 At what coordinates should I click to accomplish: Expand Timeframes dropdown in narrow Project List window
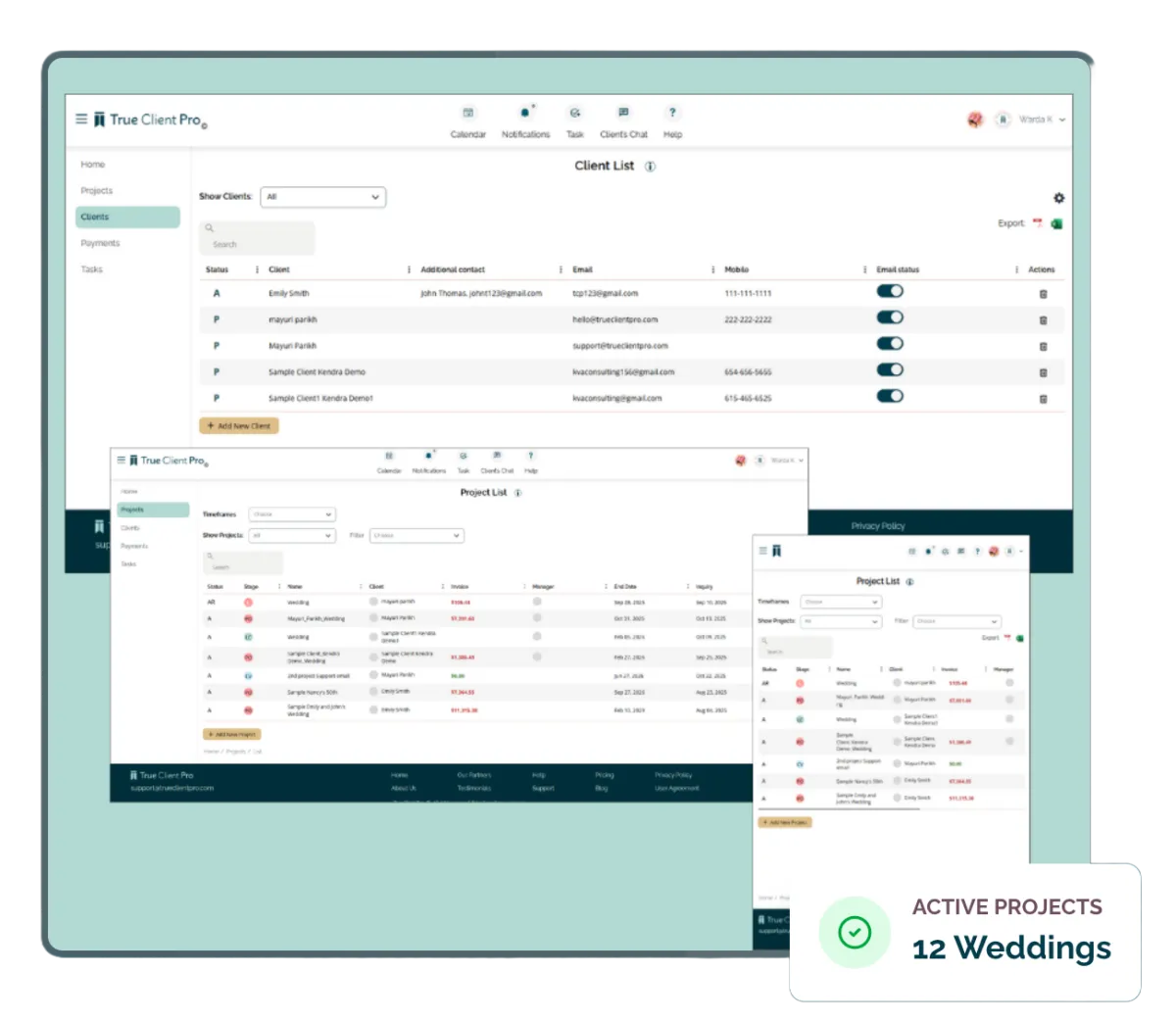tap(842, 602)
